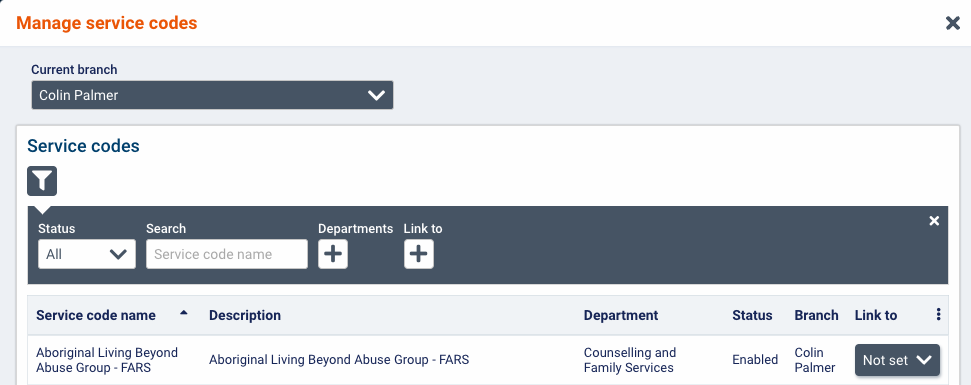Add a department filter with plus icon
This screenshot has height=385, width=971.
click(x=333, y=254)
